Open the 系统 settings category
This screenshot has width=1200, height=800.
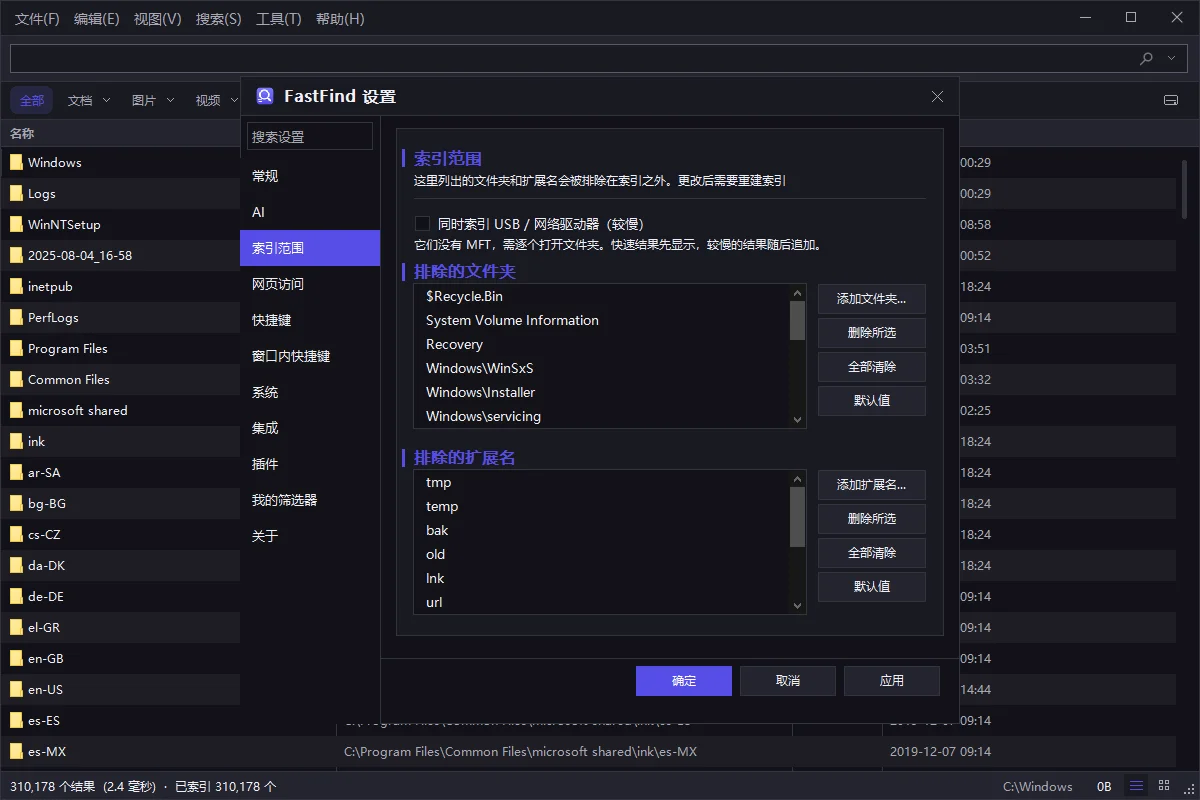click(310, 392)
